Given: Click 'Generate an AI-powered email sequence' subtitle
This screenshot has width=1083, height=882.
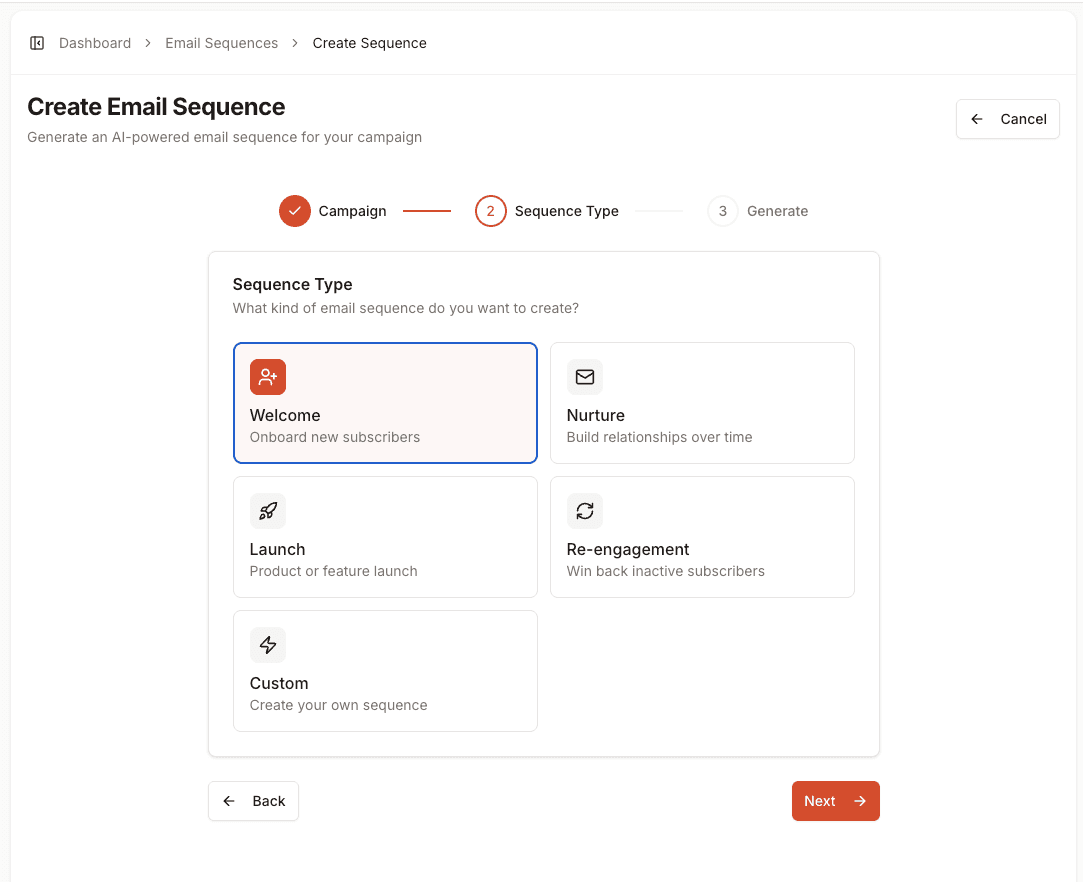Looking at the screenshot, I should click(x=224, y=137).
